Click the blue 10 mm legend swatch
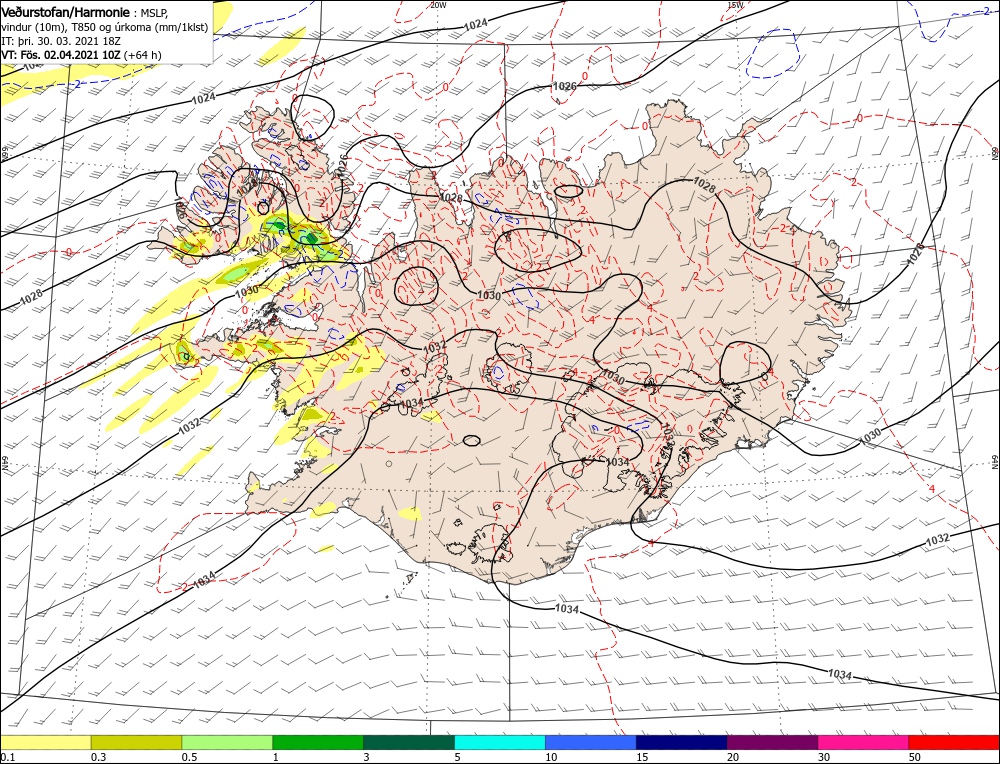The width and height of the screenshot is (1000, 764). [x=591, y=742]
